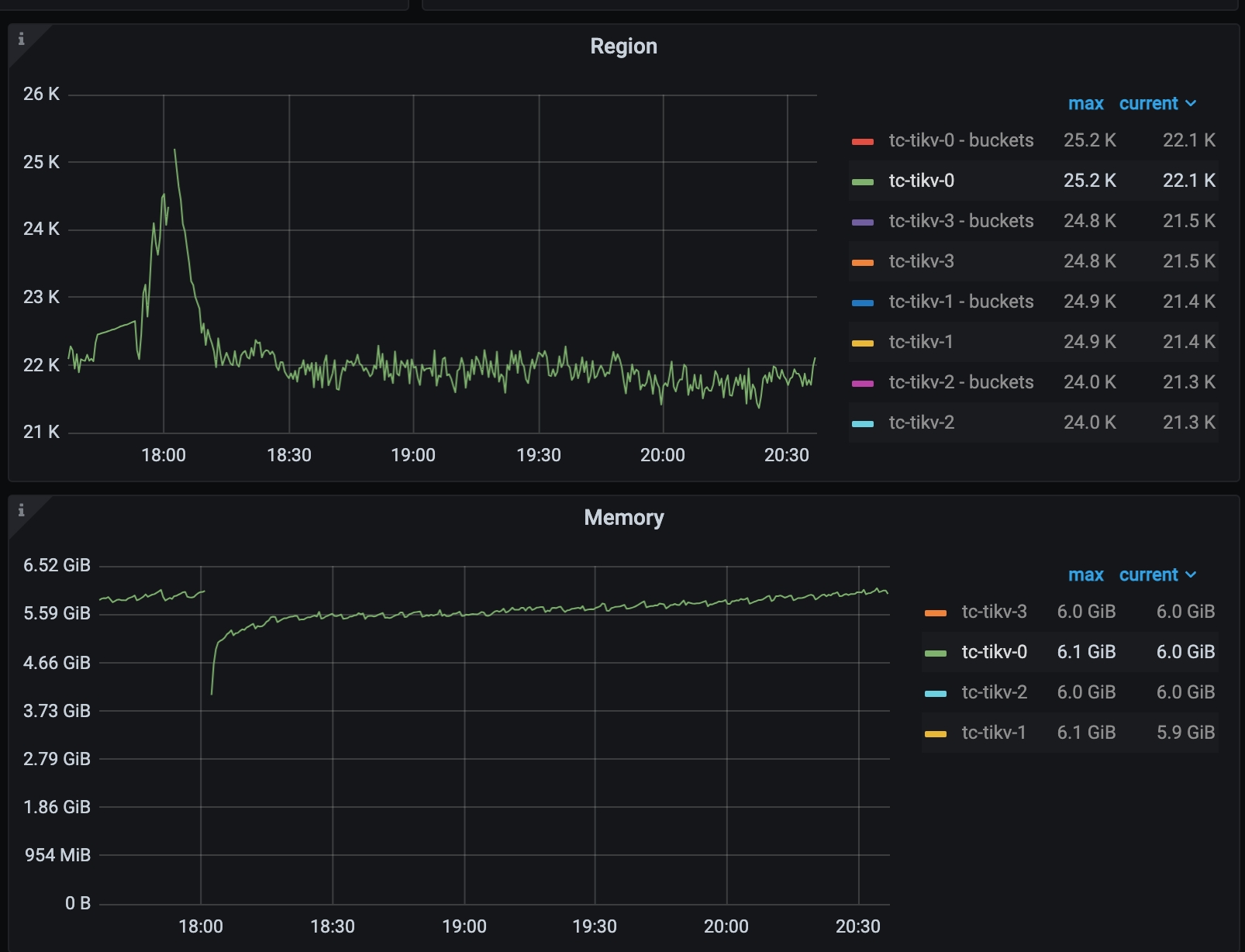Click the info icon on the Region panel
Image resolution: width=1245 pixels, height=952 pixels.
pyautogui.click(x=21, y=38)
